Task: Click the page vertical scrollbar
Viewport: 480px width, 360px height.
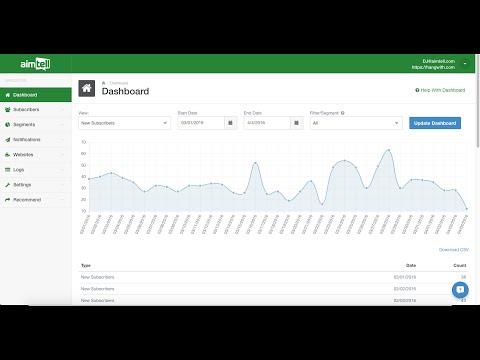Action: (x=478, y=101)
